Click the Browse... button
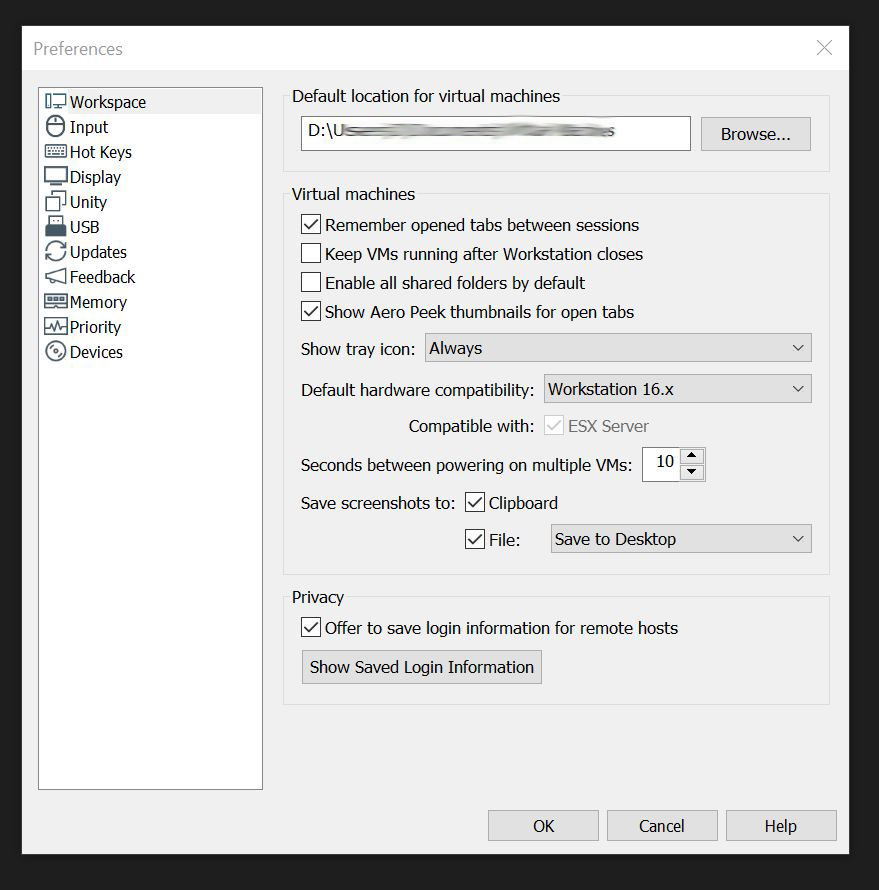The width and height of the screenshot is (879, 890). (755, 134)
